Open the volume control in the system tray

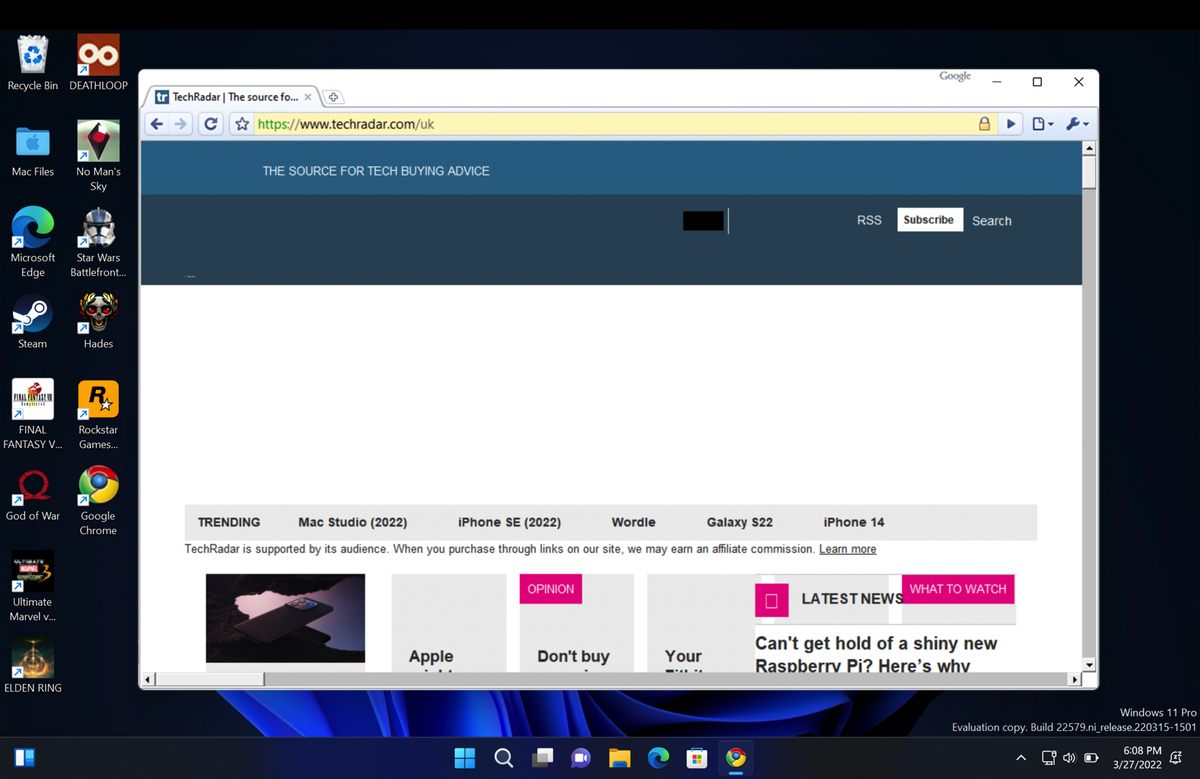click(x=1069, y=757)
